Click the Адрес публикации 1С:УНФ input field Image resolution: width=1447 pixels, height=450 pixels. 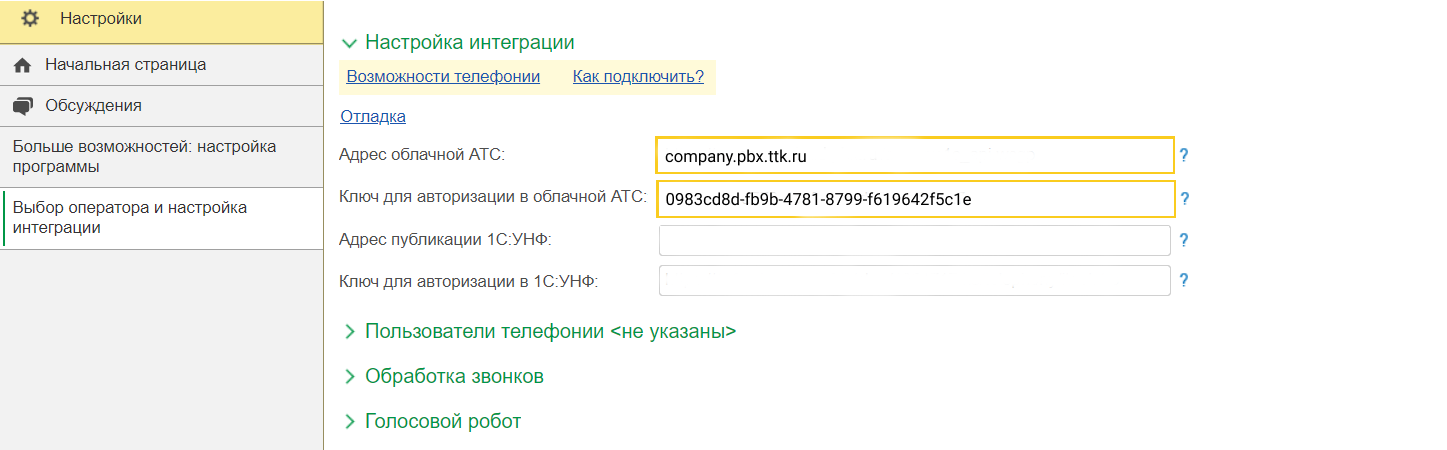coord(914,241)
